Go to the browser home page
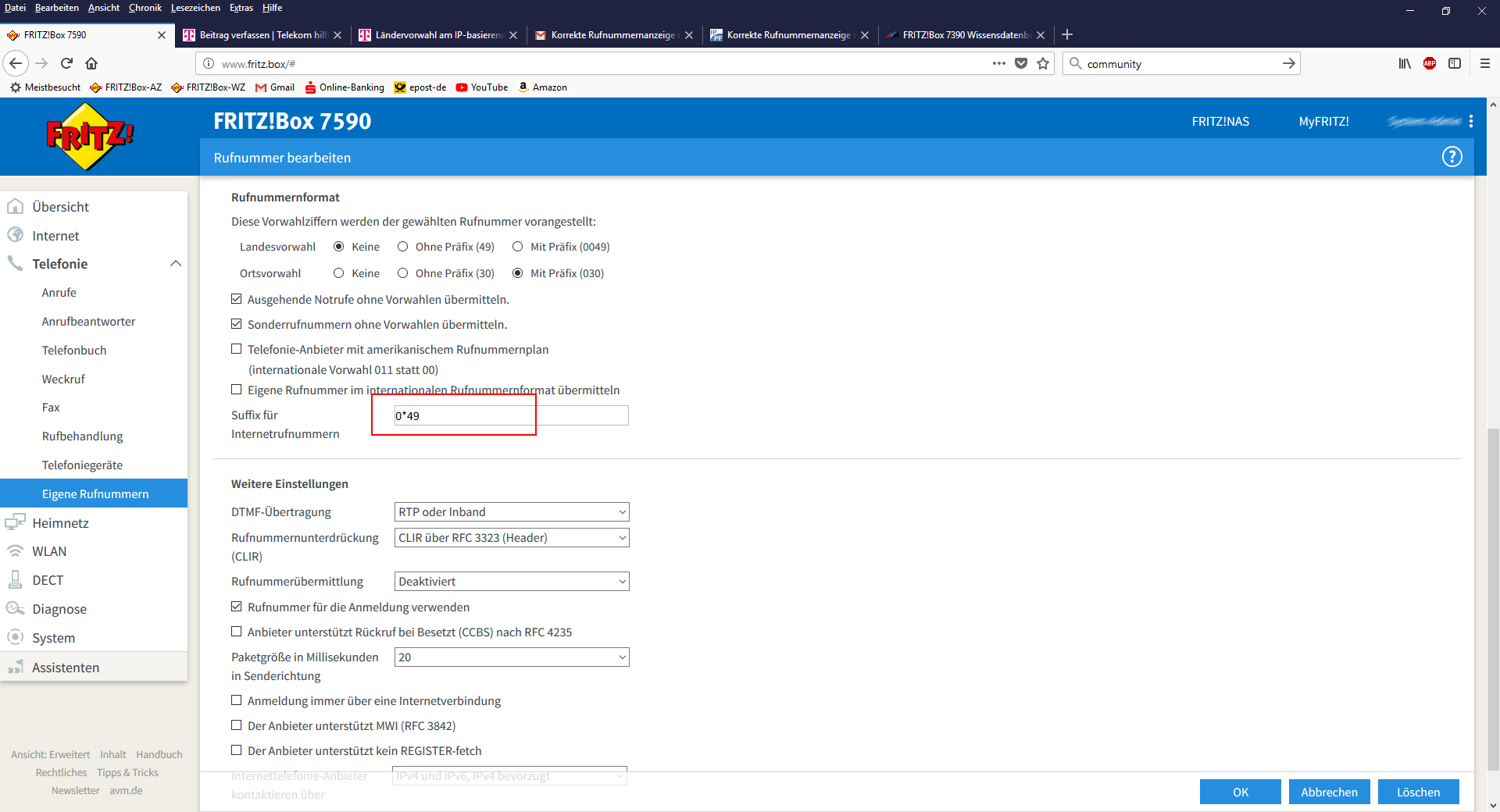 (91, 63)
